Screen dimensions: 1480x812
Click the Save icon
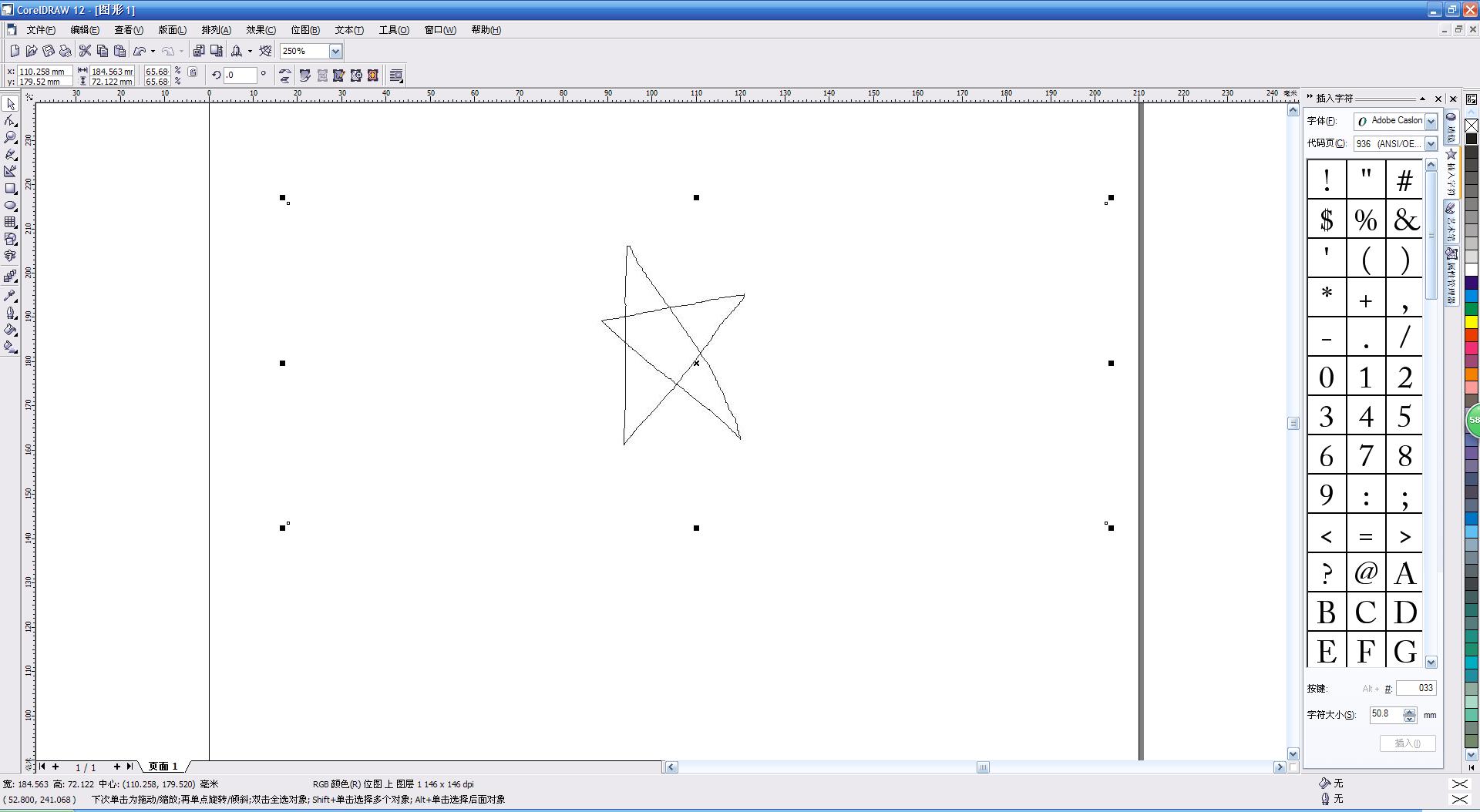pos(49,51)
